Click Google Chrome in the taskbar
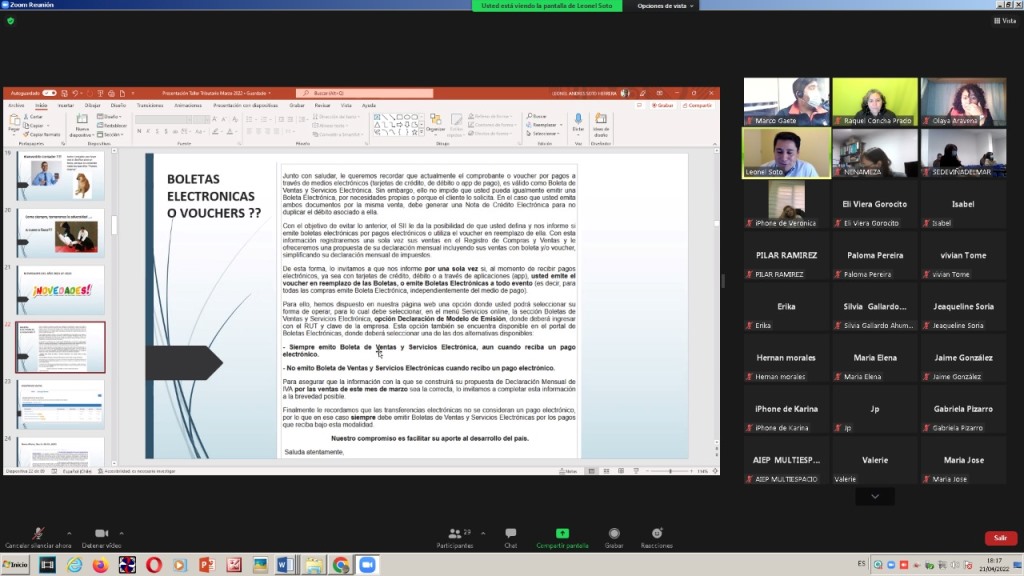The height and width of the screenshot is (576, 1024). (x=340, y=565)
